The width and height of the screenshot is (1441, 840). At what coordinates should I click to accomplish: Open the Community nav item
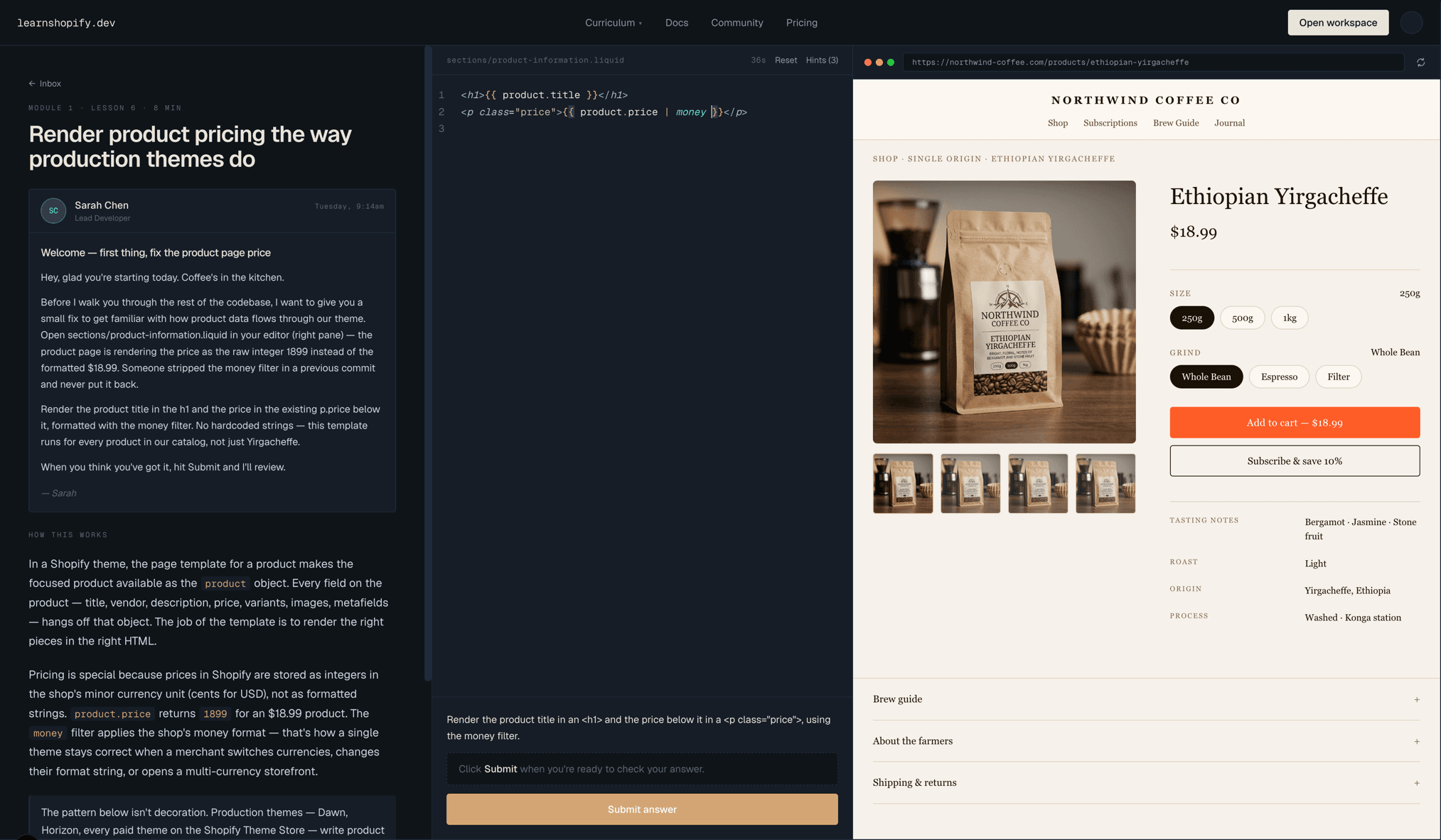point(736,23)
